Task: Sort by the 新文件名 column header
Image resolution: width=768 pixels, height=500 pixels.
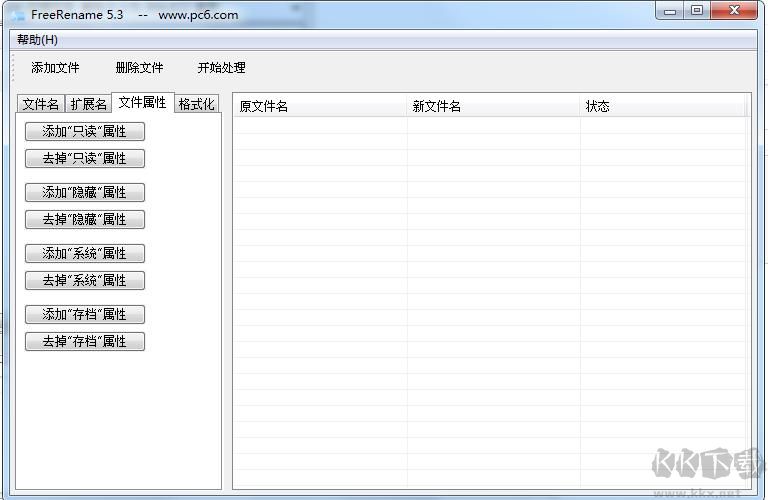Action: click(x=493, y=106)
